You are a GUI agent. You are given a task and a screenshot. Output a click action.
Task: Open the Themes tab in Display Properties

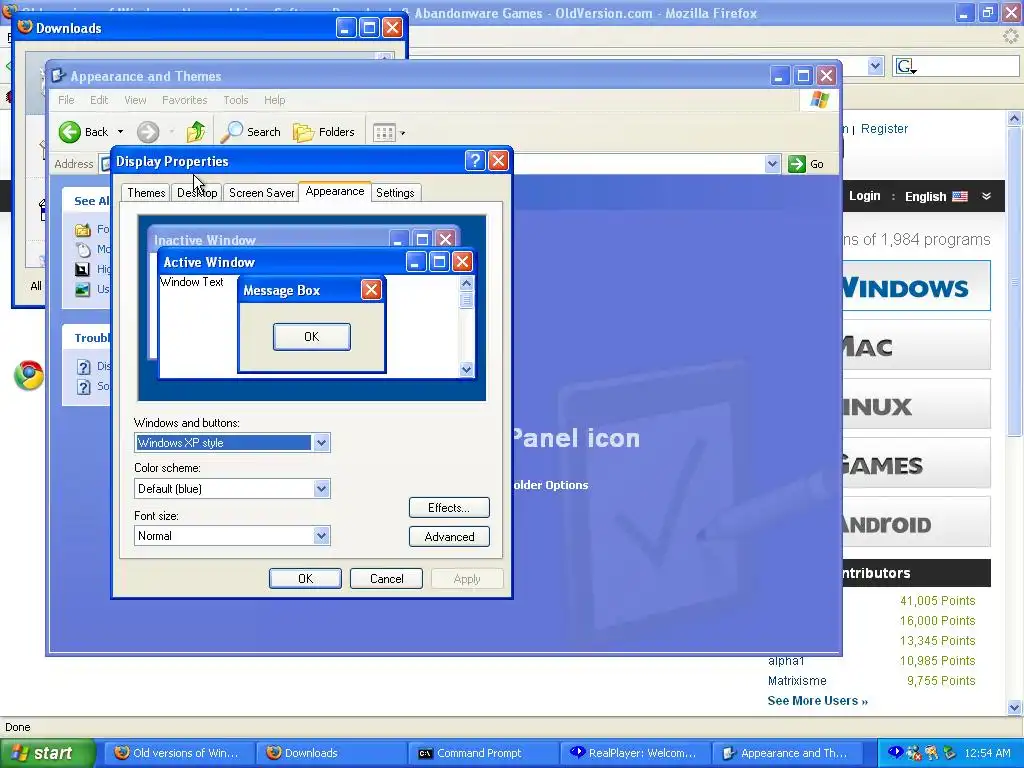point(146,193)
